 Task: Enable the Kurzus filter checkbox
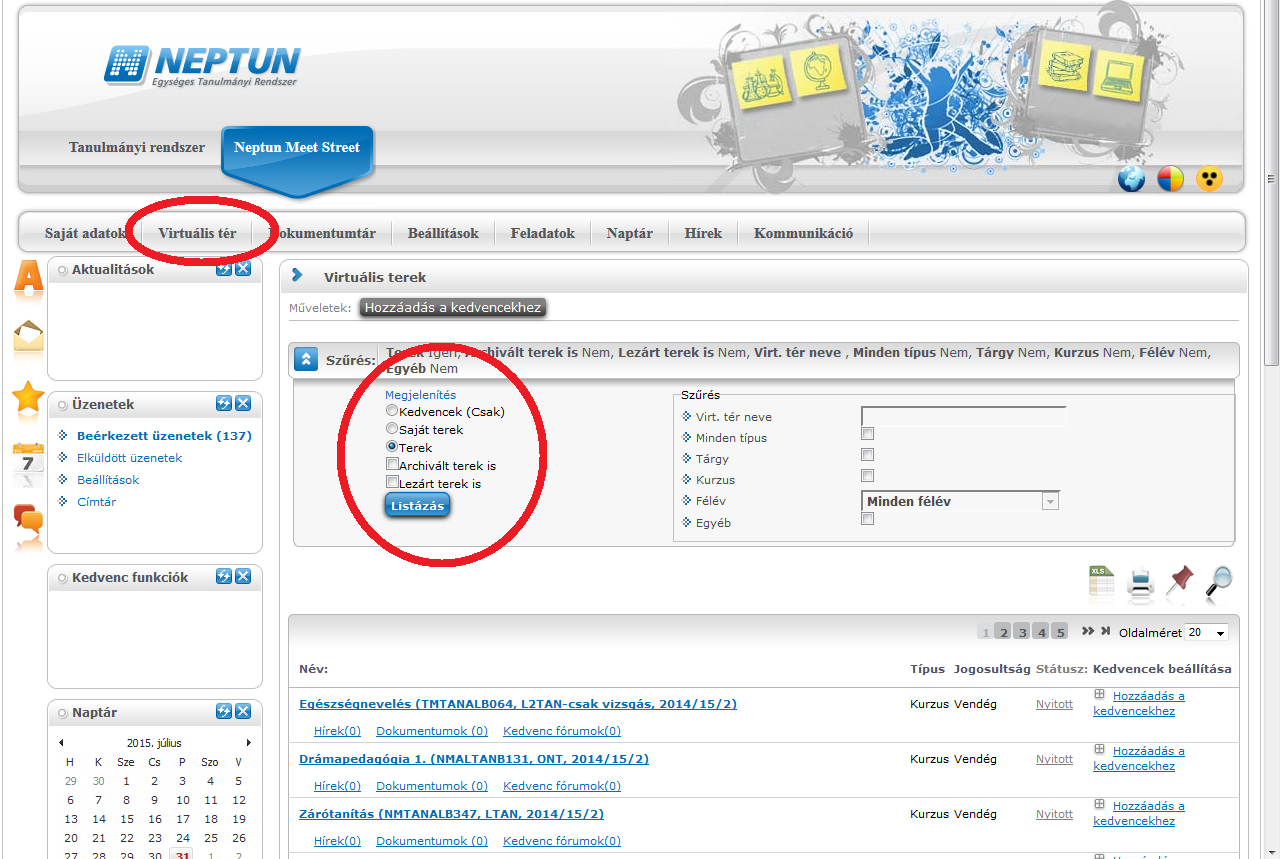point(867,476)
